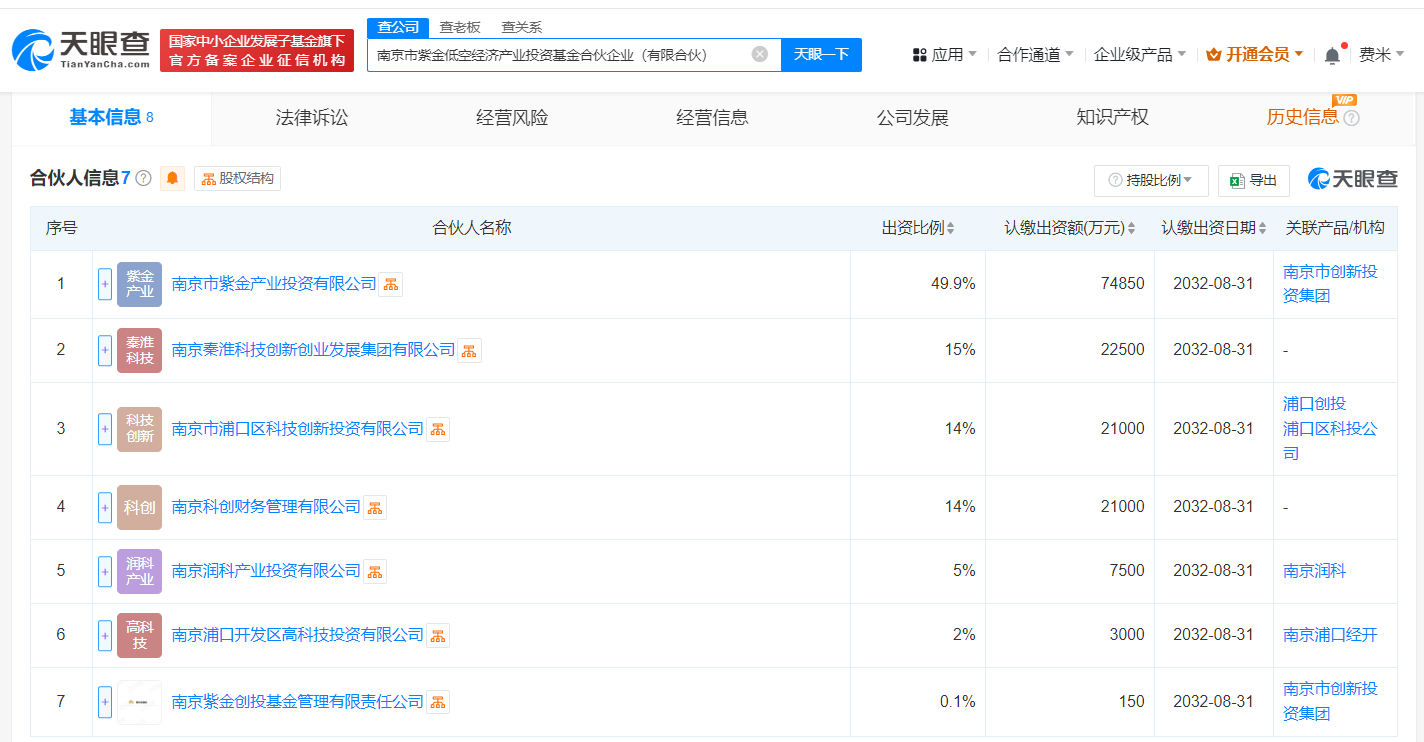1424x742 pixels.
Task: Select the 查老板 search tab
Action: pos(460,27)
